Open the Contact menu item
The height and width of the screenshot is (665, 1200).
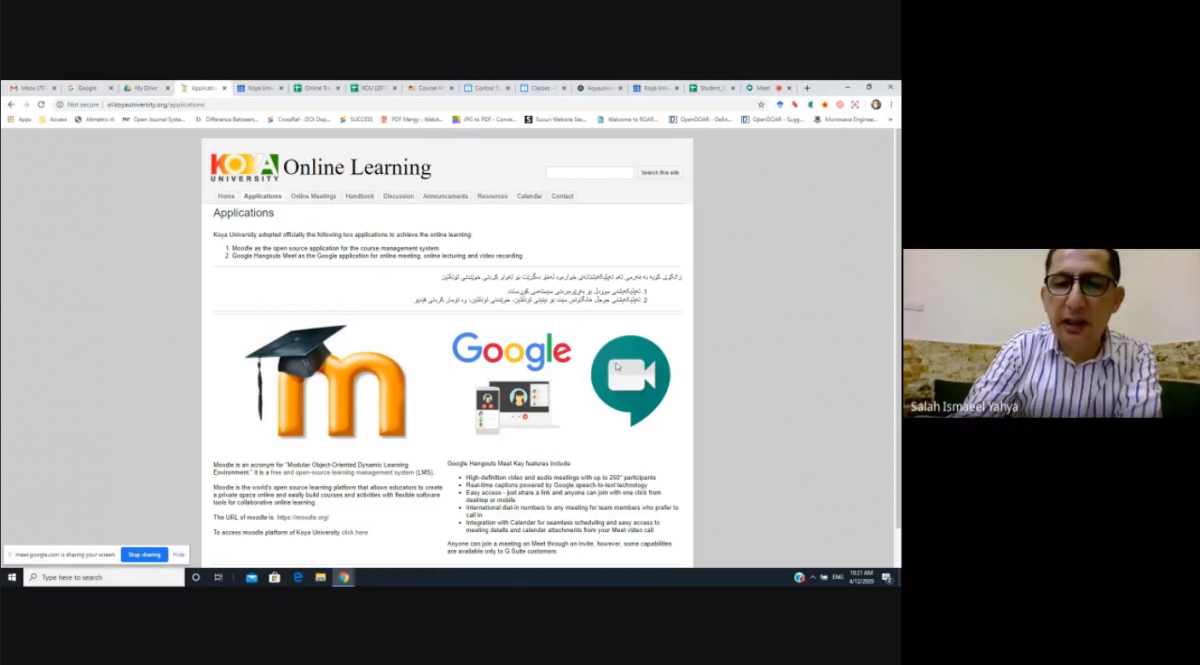click(562, 196)
